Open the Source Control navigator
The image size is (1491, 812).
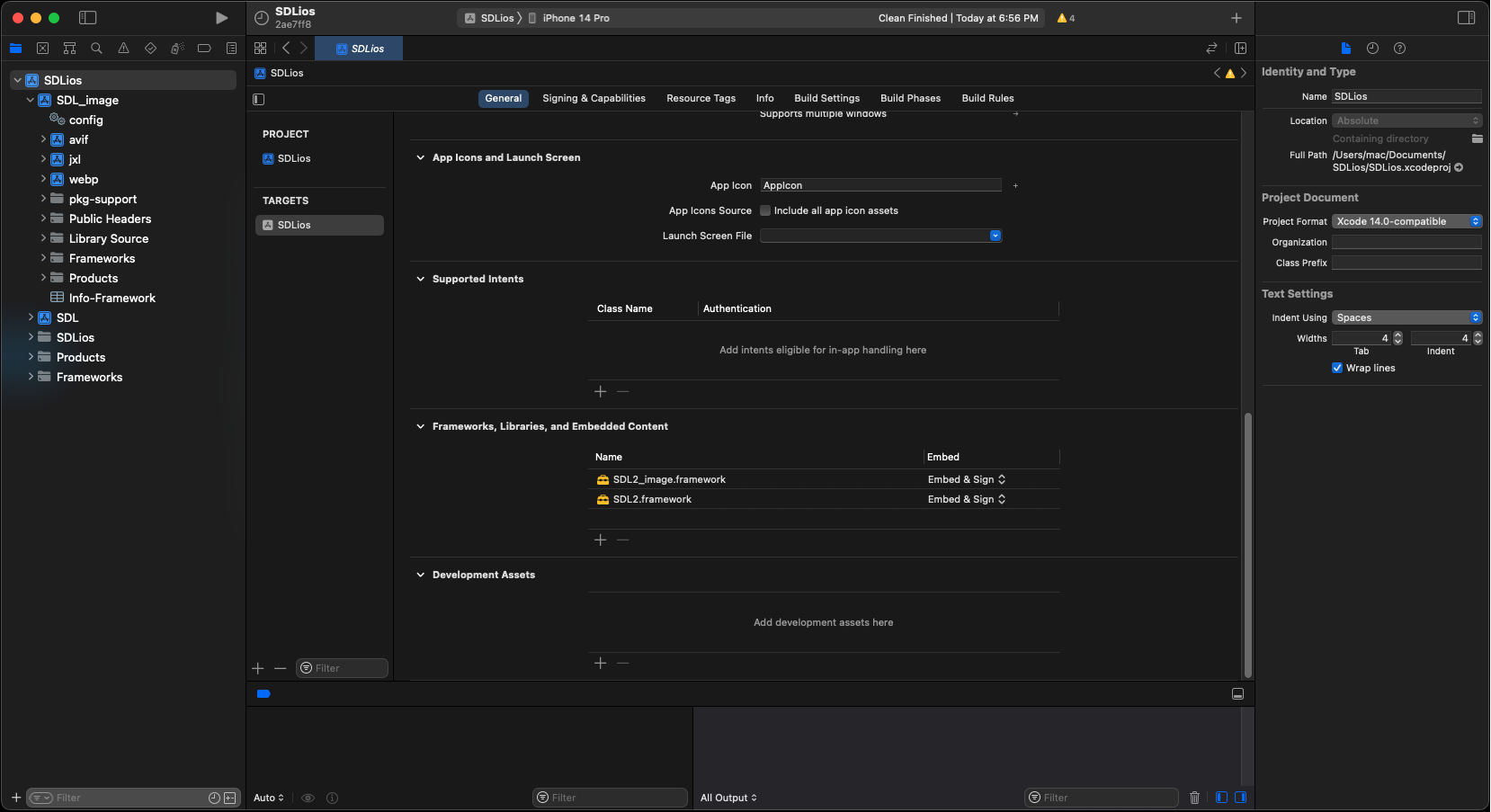coord(42,49)
